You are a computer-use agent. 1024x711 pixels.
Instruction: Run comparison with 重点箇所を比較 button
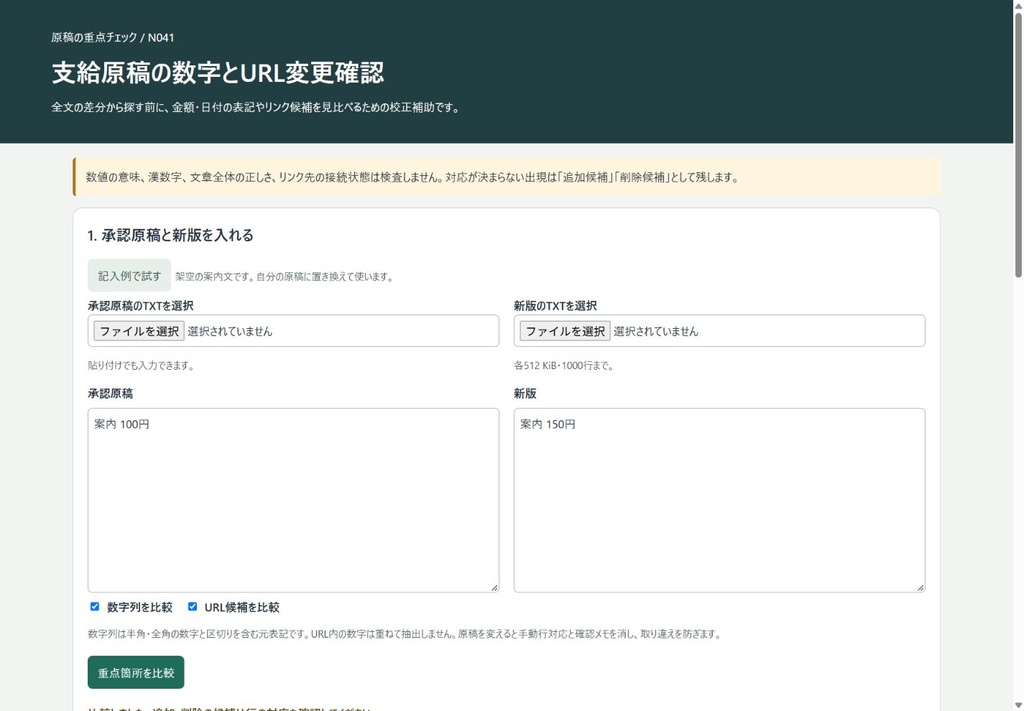tap(136, 672)
